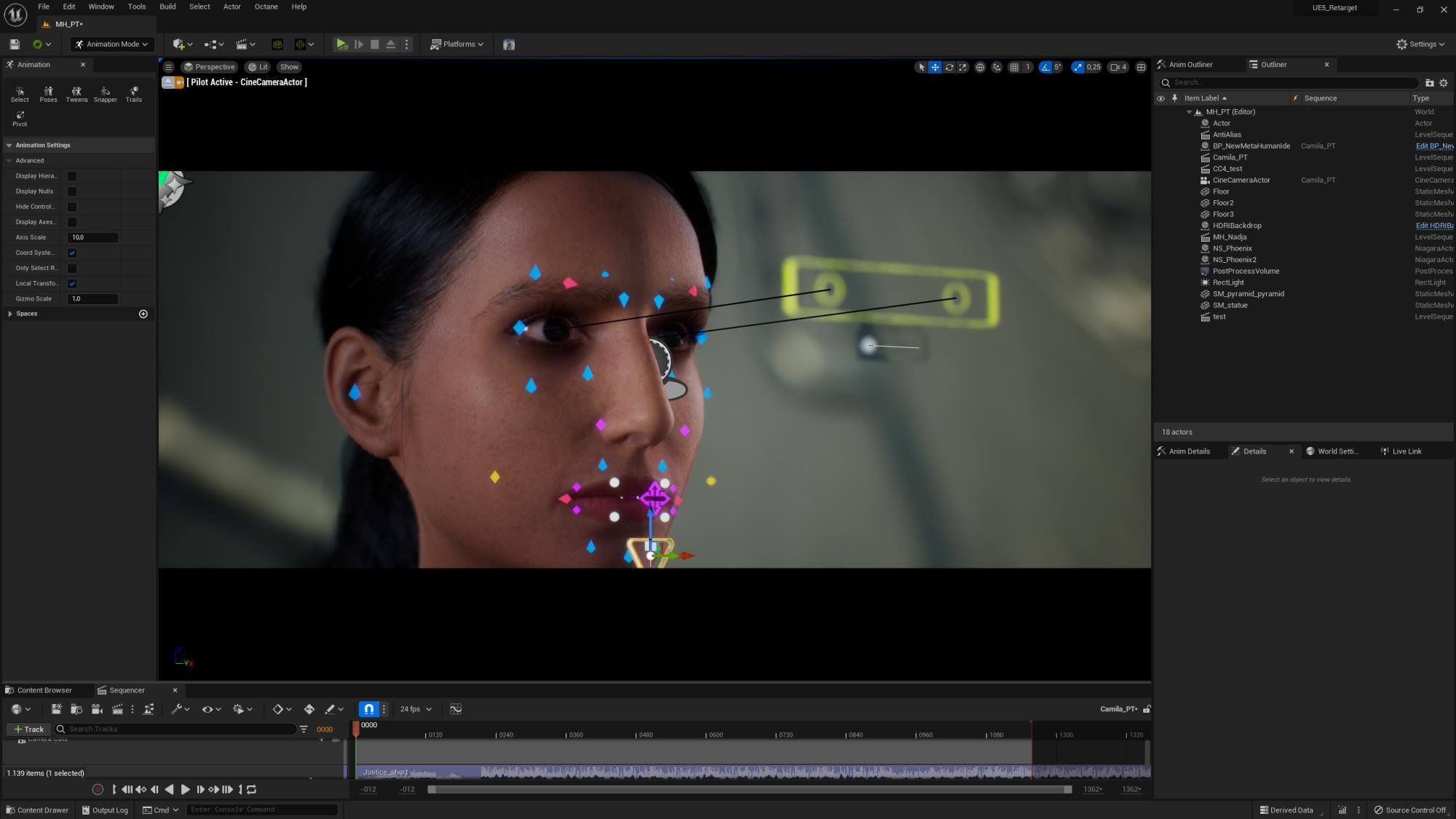The image size is (1456, 819).
Task: Activate the Snapper tool
Action: point(105,94)
